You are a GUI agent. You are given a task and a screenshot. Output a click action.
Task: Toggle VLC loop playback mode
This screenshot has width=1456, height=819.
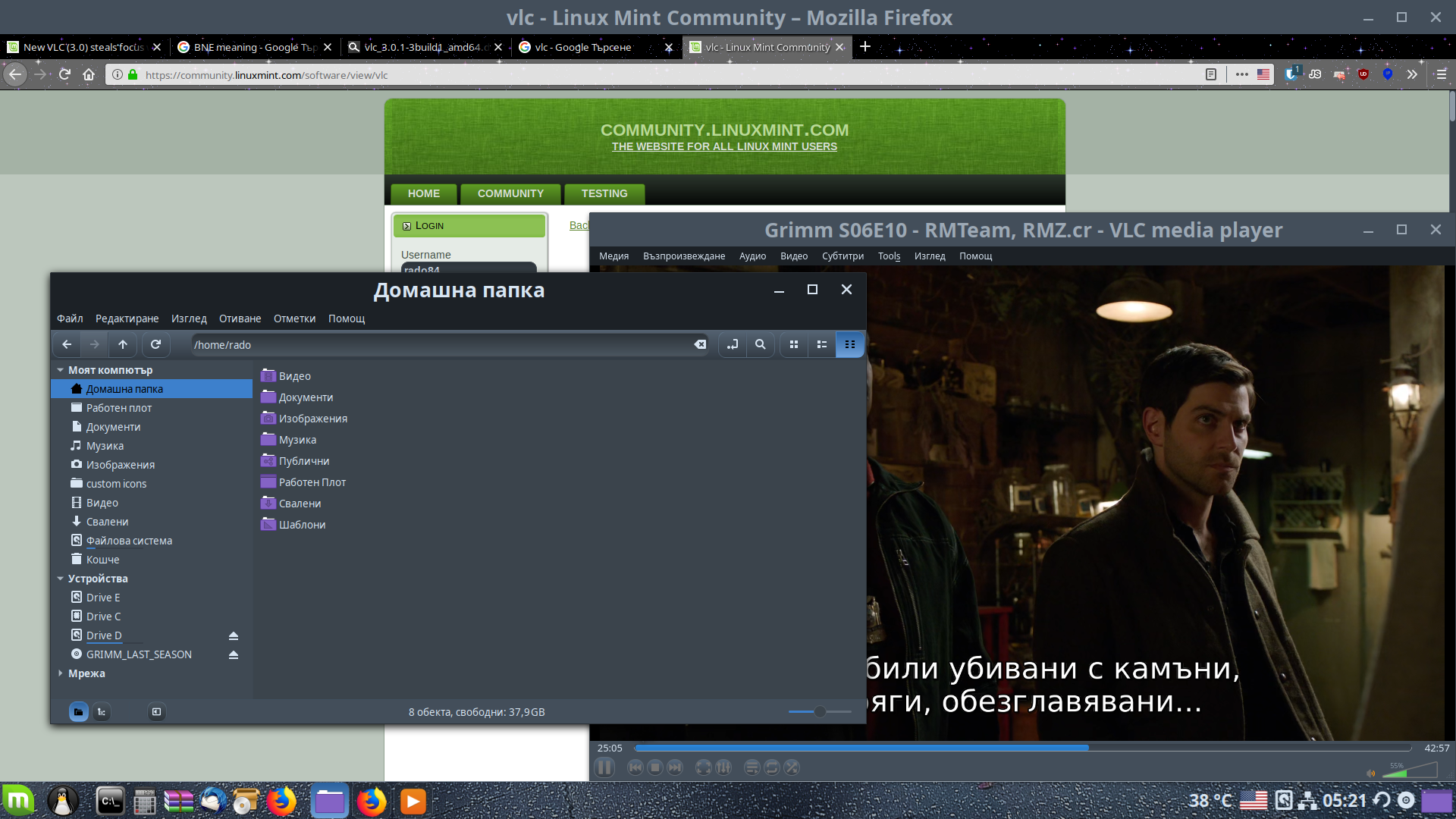point(771,767)
